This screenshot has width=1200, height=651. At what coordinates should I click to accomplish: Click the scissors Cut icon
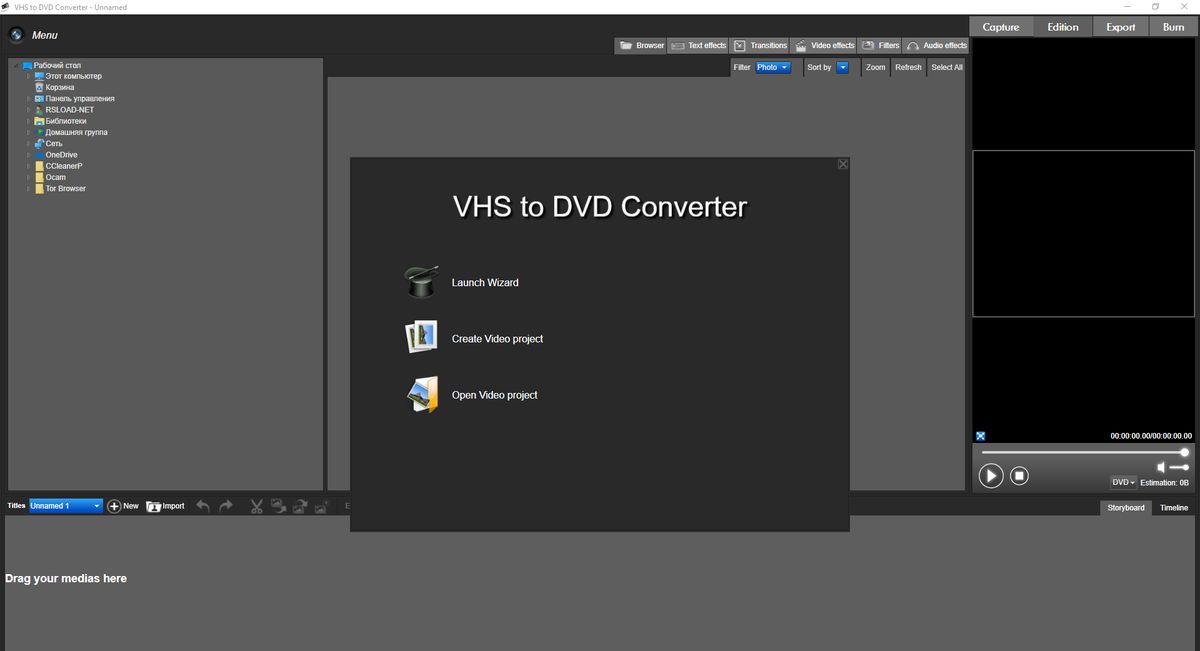(256, 506)
